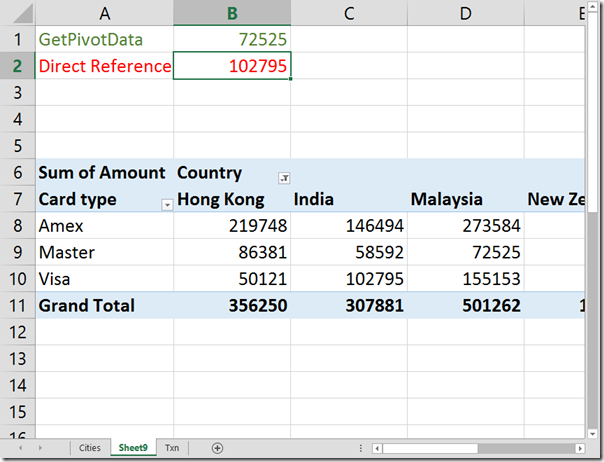Select column A header
Screen dimensions: 604x462
click(x=103, y=13)
